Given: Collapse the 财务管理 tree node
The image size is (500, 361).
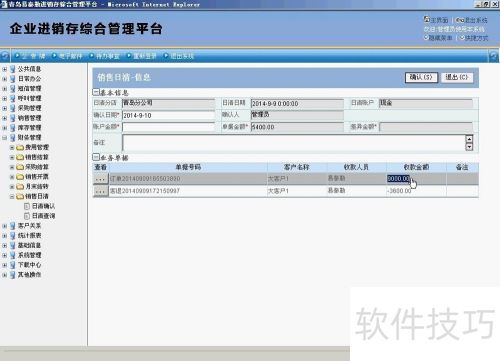Looking at the screenshot, I should 5,138.
